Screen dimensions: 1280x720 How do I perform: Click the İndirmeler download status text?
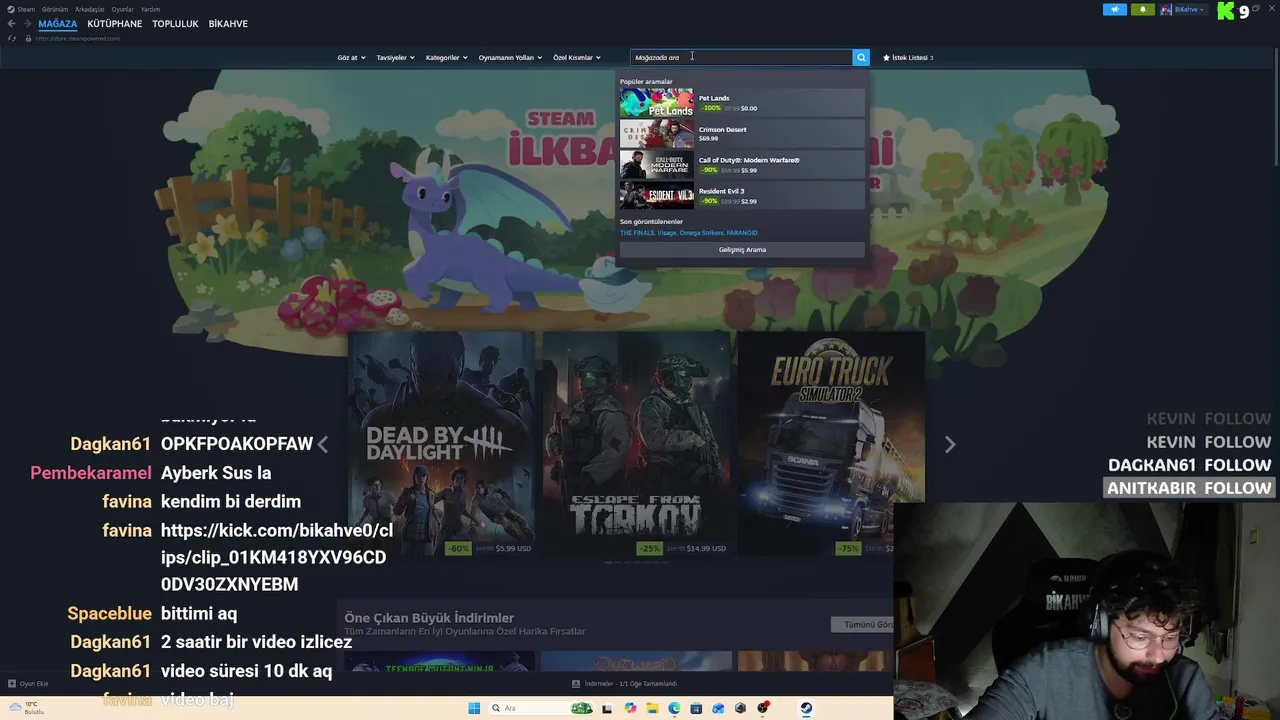631,684
